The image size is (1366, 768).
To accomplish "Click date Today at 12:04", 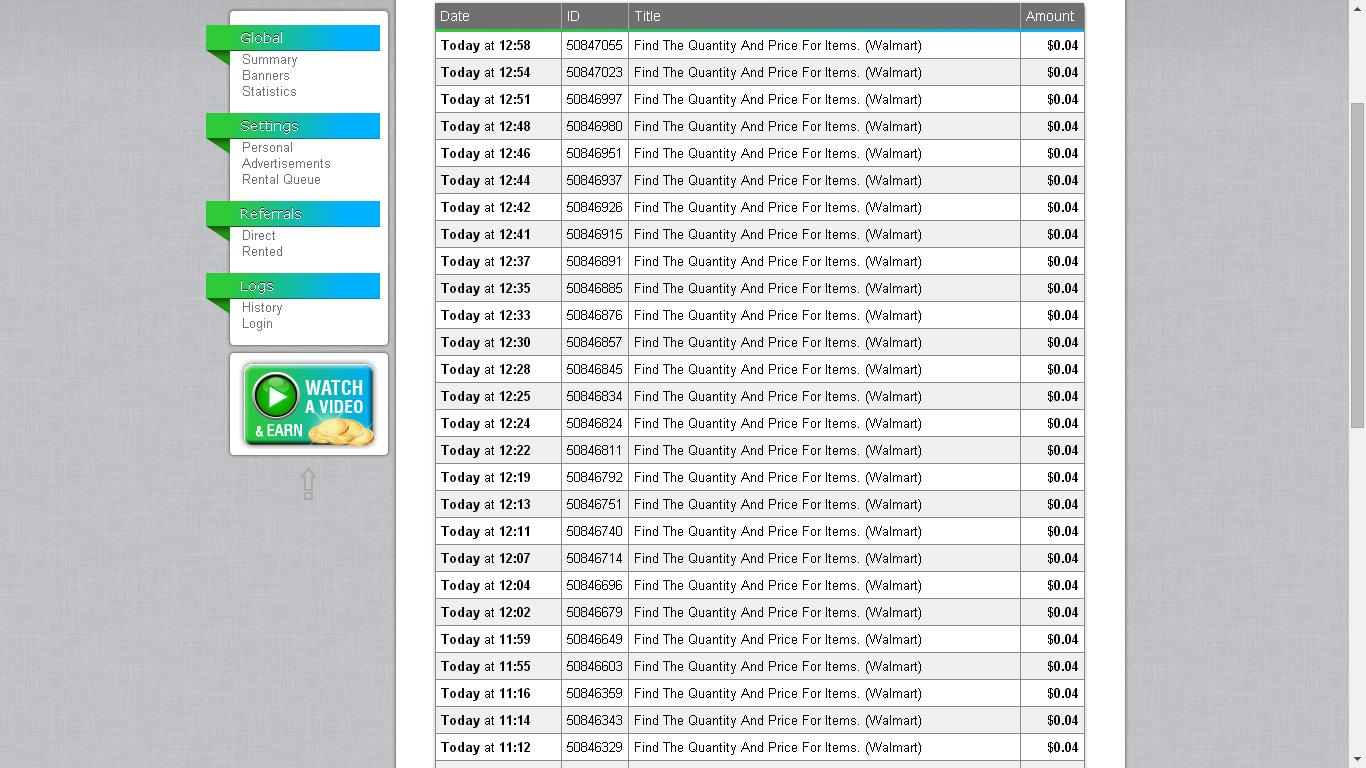I will click(x=486, y=585).
